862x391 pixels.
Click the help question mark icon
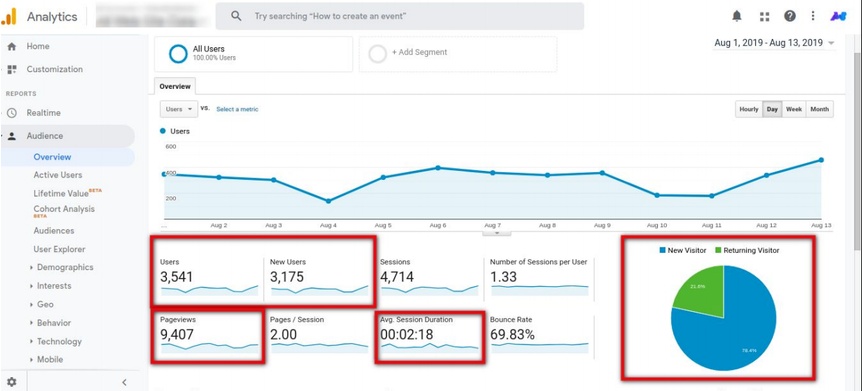click(790, 16)
